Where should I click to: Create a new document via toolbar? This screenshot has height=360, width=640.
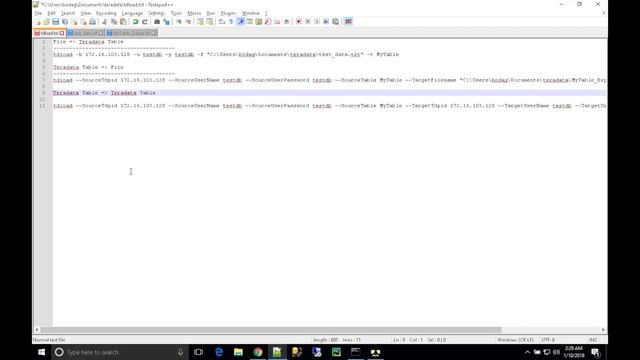tap(38, 22)
